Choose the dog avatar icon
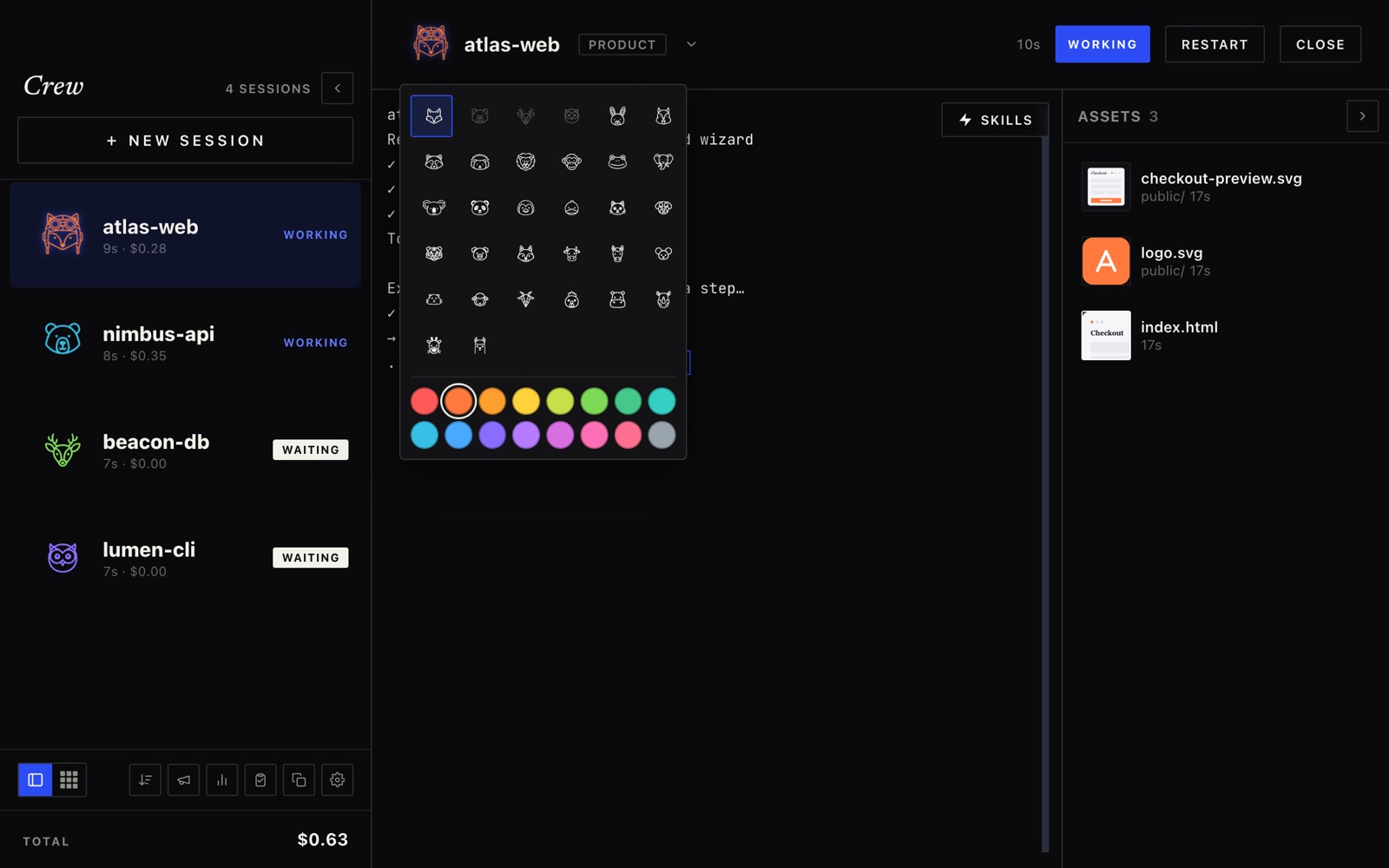This screenshot has width=1389, height=868. pyautogui.click(x=663, y=208)
